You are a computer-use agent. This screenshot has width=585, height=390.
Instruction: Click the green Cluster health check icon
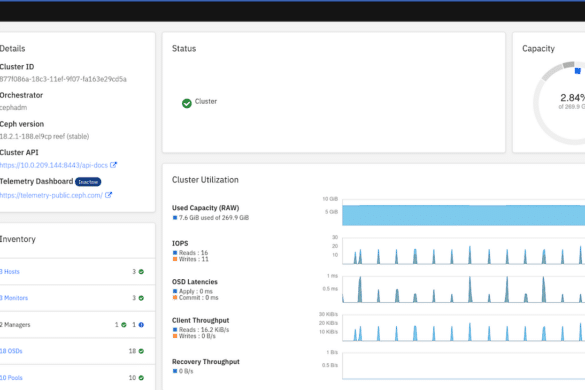click(x=187, y=103)
